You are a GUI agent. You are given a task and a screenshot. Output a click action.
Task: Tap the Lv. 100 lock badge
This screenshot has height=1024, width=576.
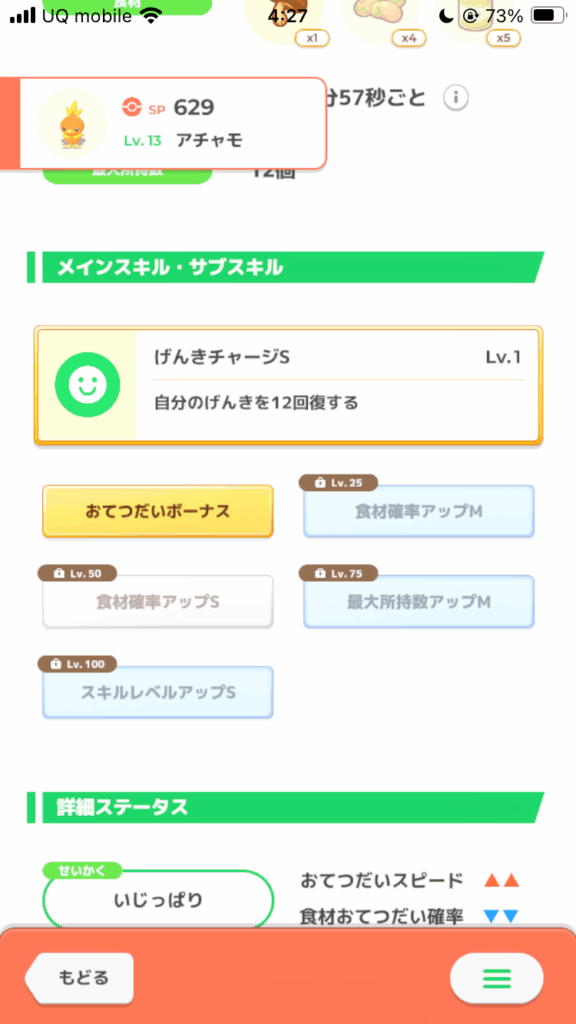[x=77, y=664]
